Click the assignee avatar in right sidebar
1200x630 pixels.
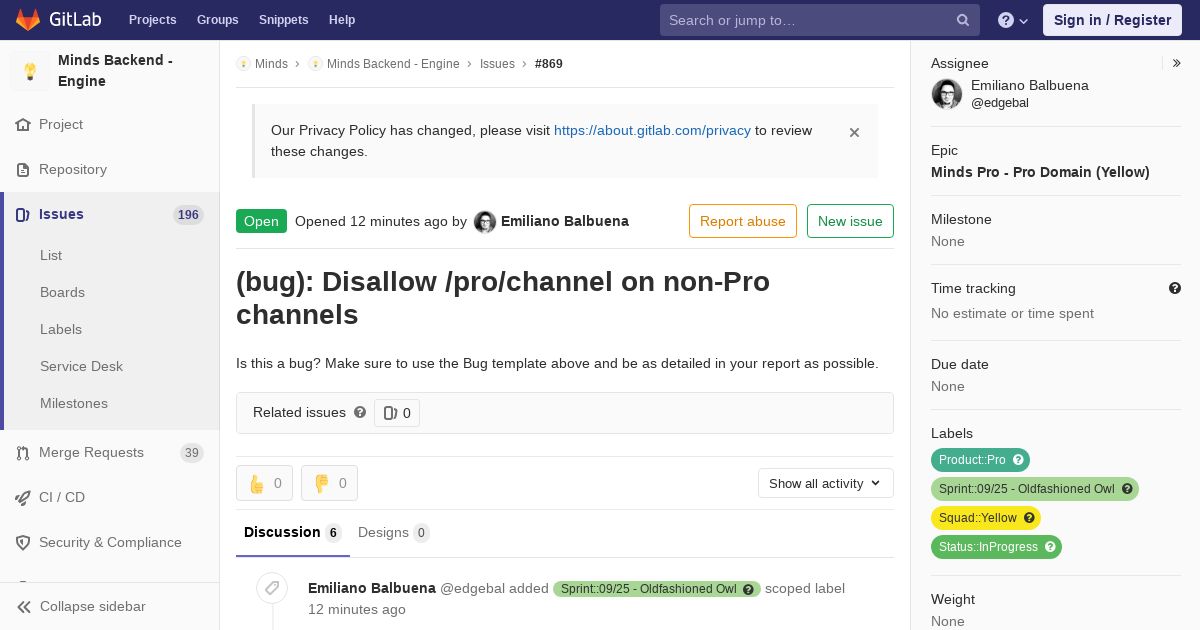click(x=947, y=94)
